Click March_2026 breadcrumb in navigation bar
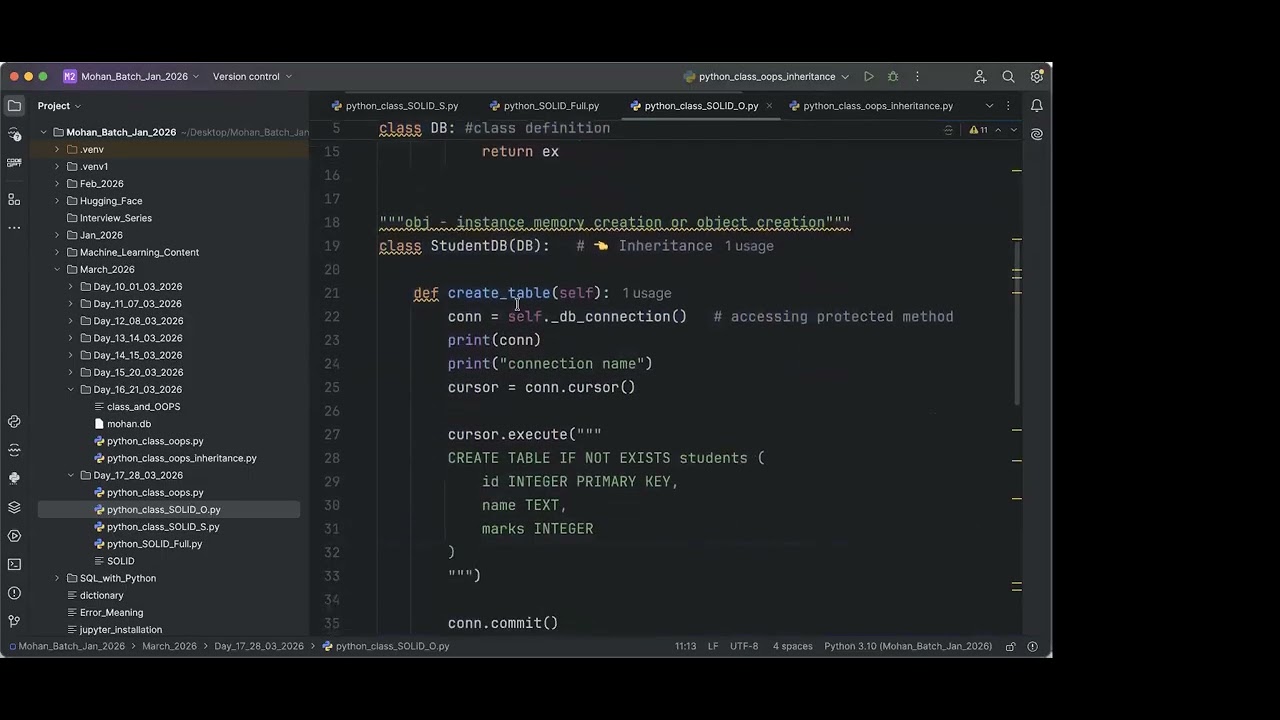Viewport: 1280px width, 720px height. point(169,647)
